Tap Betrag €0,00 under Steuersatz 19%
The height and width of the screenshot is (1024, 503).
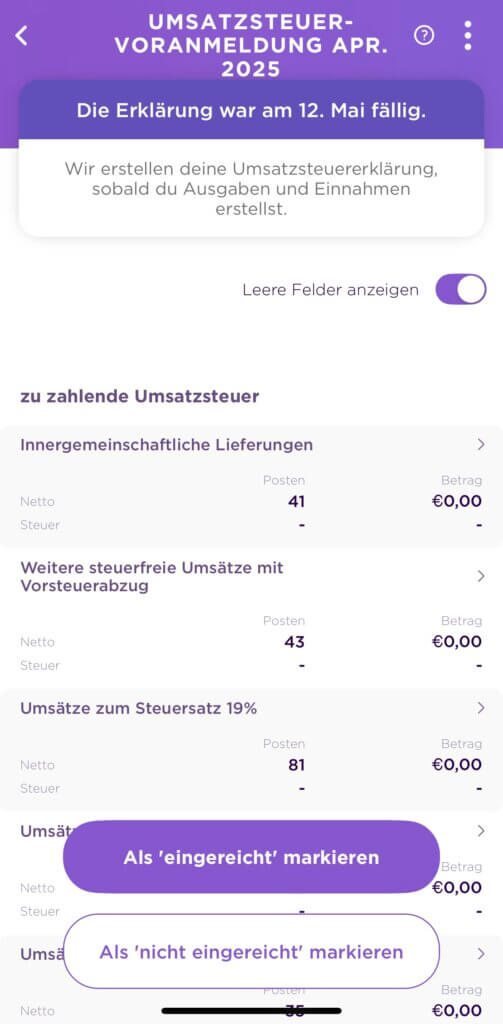coord(457,765)
